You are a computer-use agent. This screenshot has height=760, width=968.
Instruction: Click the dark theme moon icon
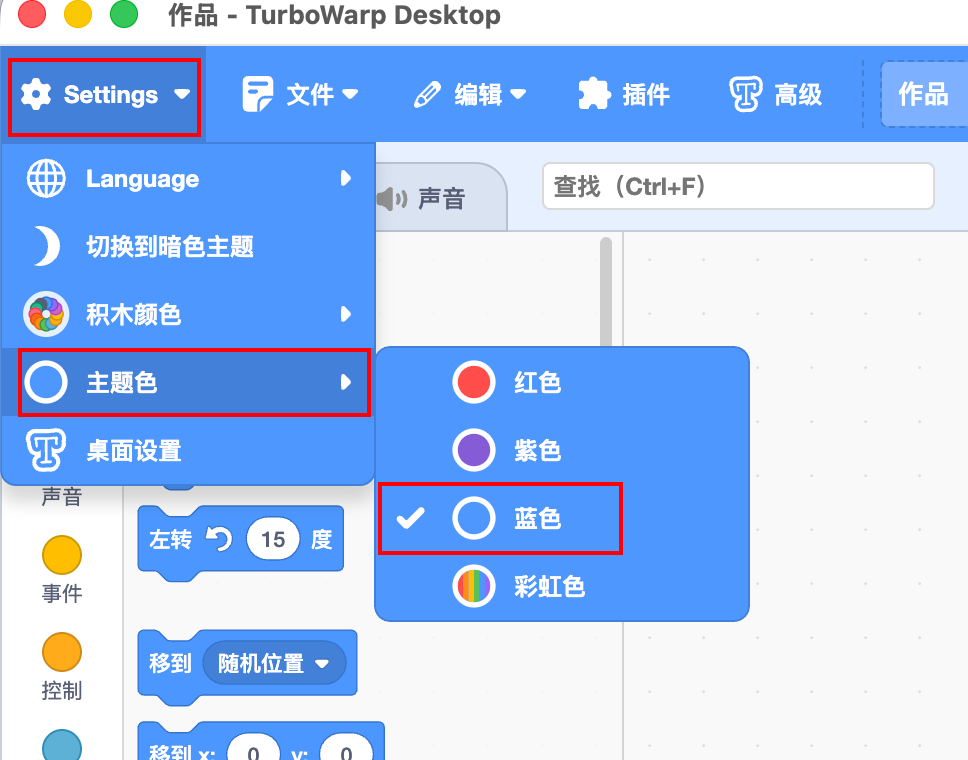(46, 246)
